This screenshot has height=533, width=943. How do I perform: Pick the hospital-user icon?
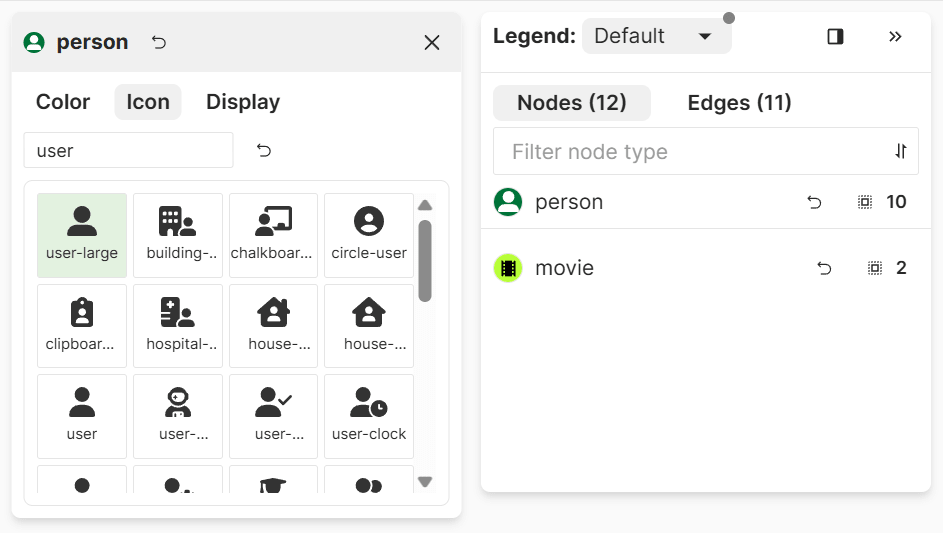[178, 326]
